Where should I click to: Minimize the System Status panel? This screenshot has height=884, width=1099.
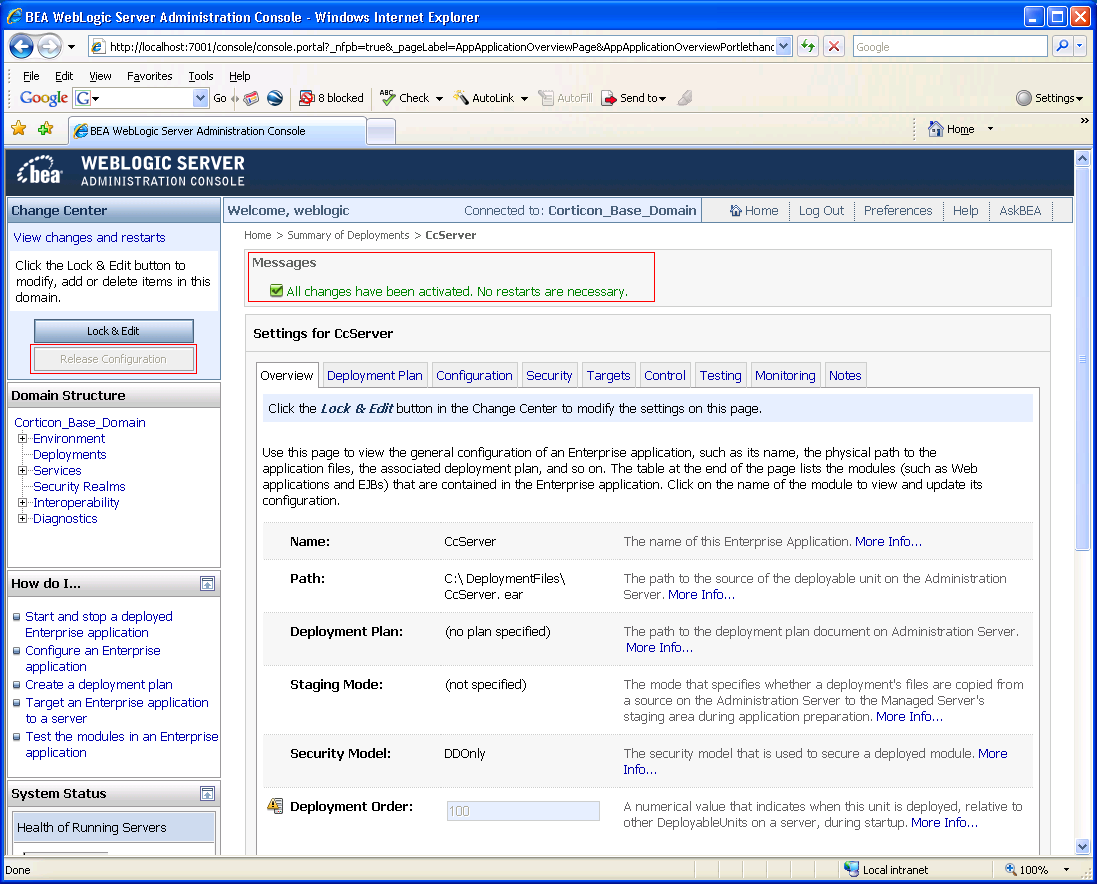[x=207, y=794]
